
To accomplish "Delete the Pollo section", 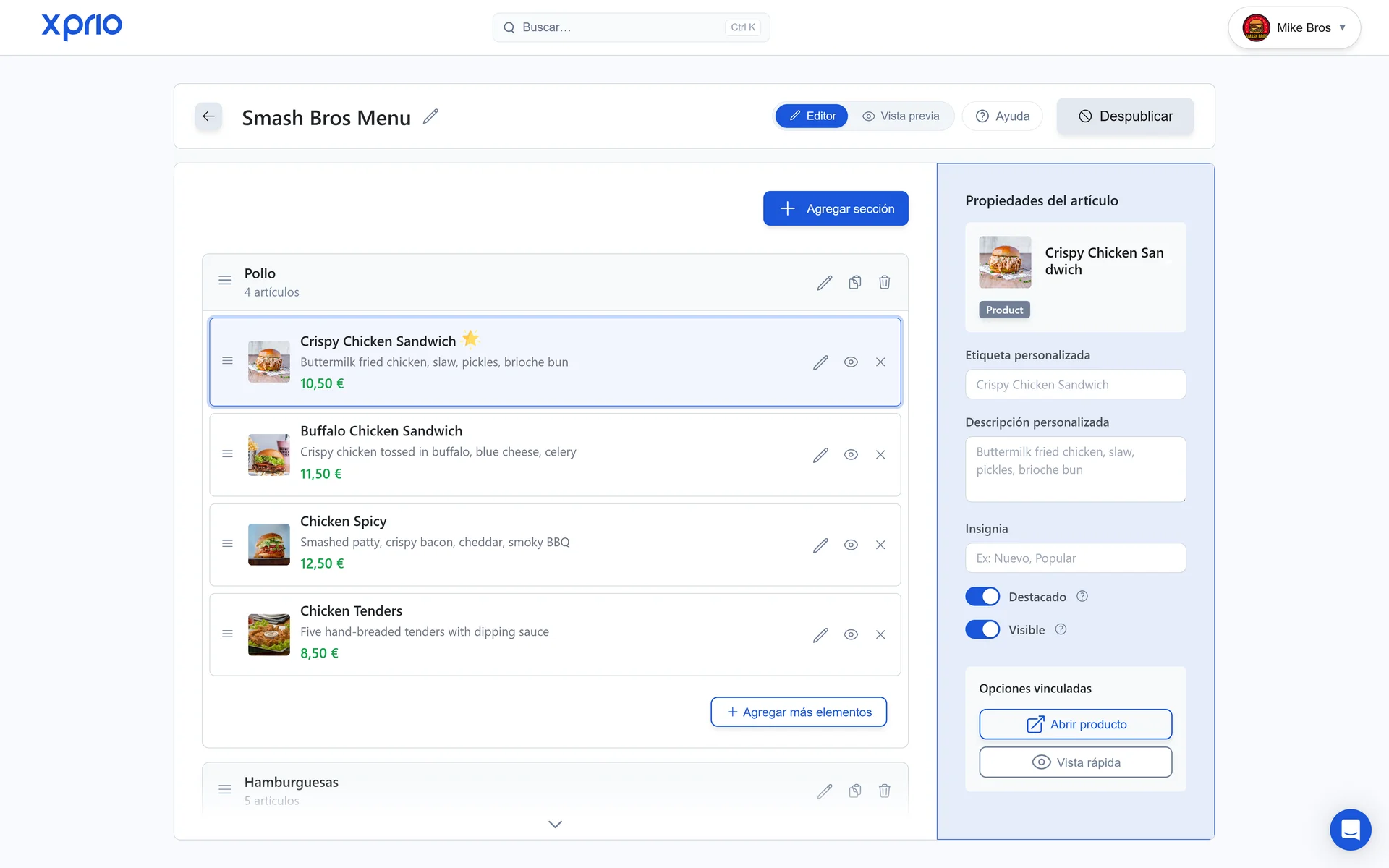I will [x=884, y=282].
